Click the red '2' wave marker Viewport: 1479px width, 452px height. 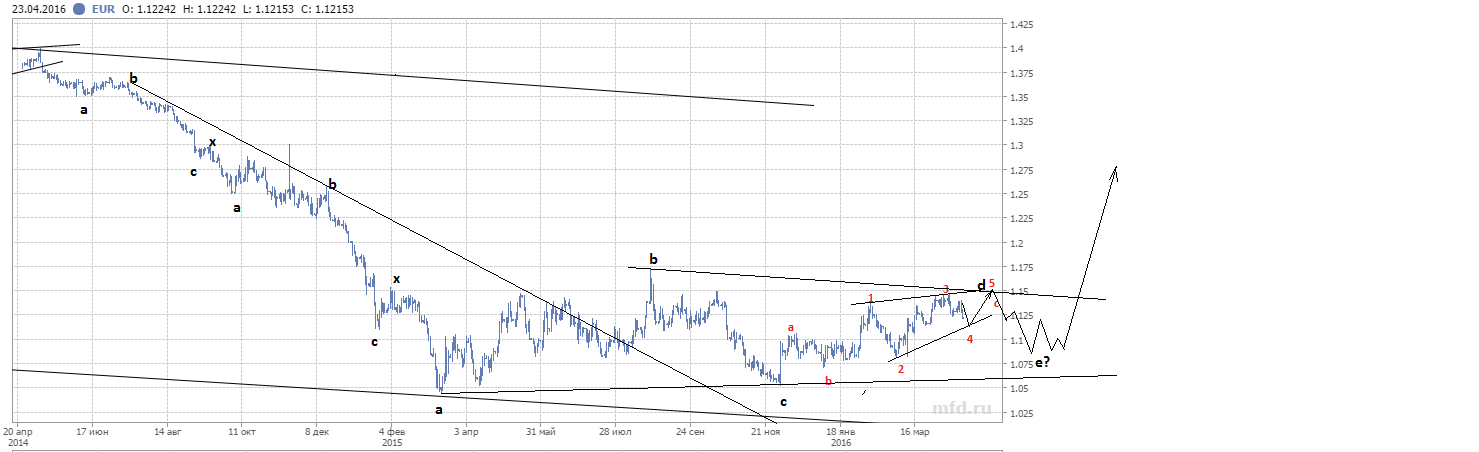click(x=901, y=369)
